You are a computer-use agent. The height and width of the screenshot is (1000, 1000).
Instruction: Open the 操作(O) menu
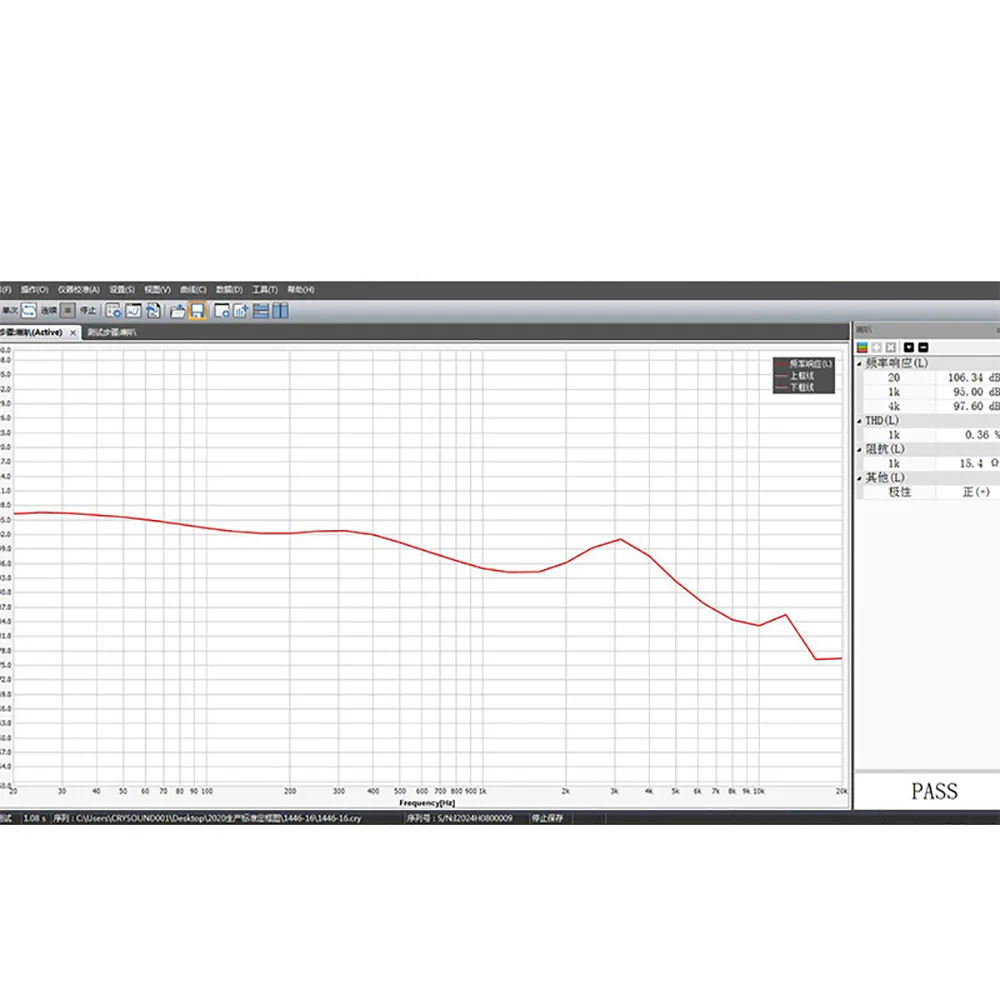34,290
